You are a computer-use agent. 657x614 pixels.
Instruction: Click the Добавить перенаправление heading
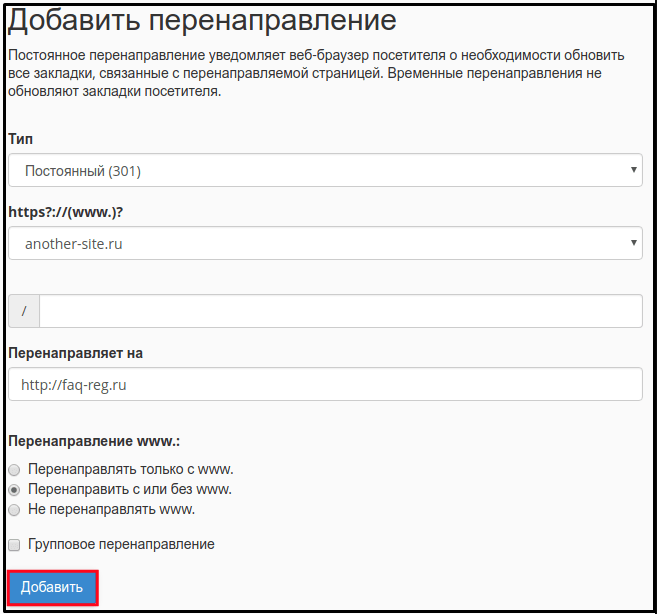pyautogui.click(x=202, y=20)
